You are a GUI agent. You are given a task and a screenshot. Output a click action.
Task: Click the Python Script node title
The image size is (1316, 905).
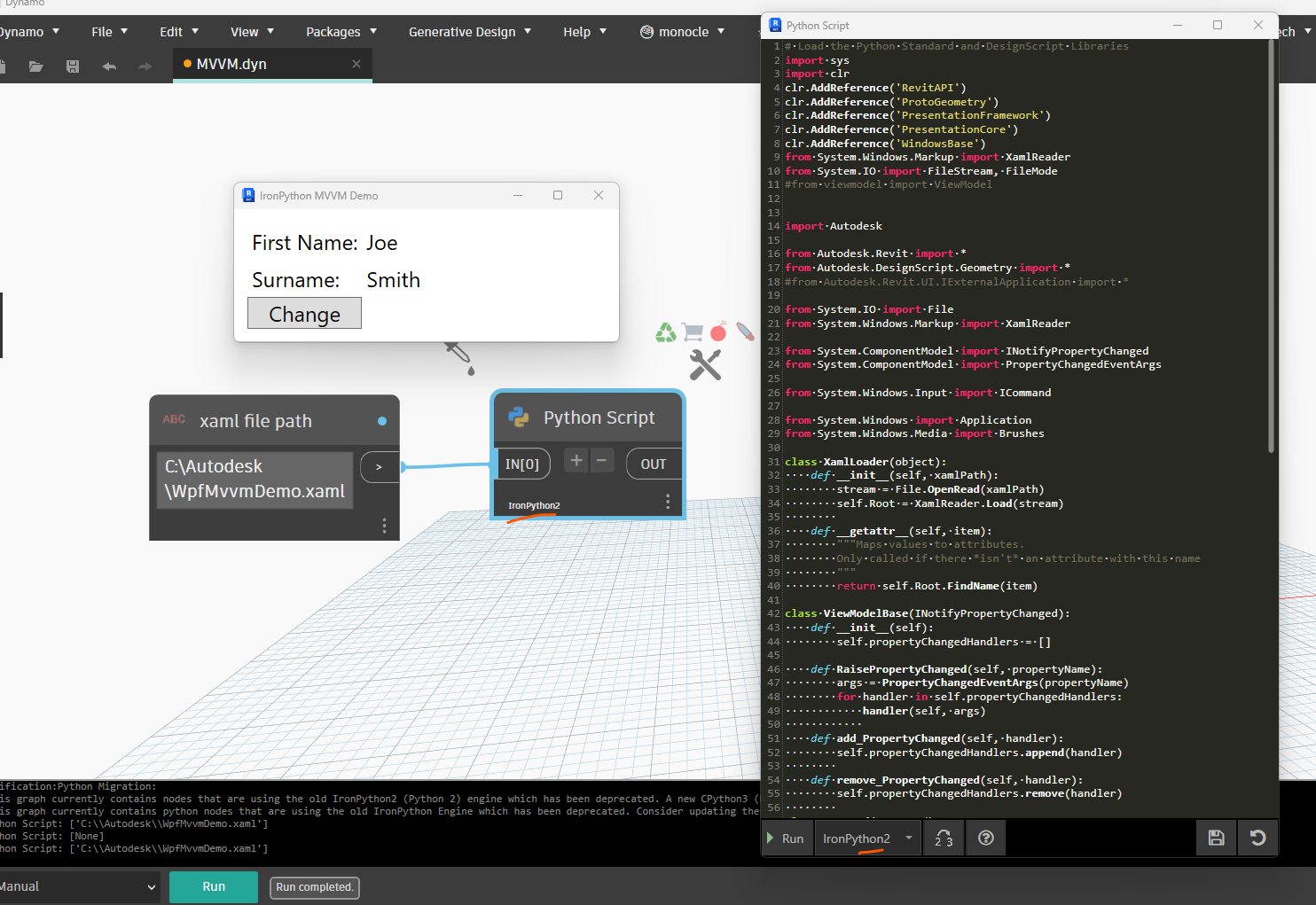tap(599, 417)
